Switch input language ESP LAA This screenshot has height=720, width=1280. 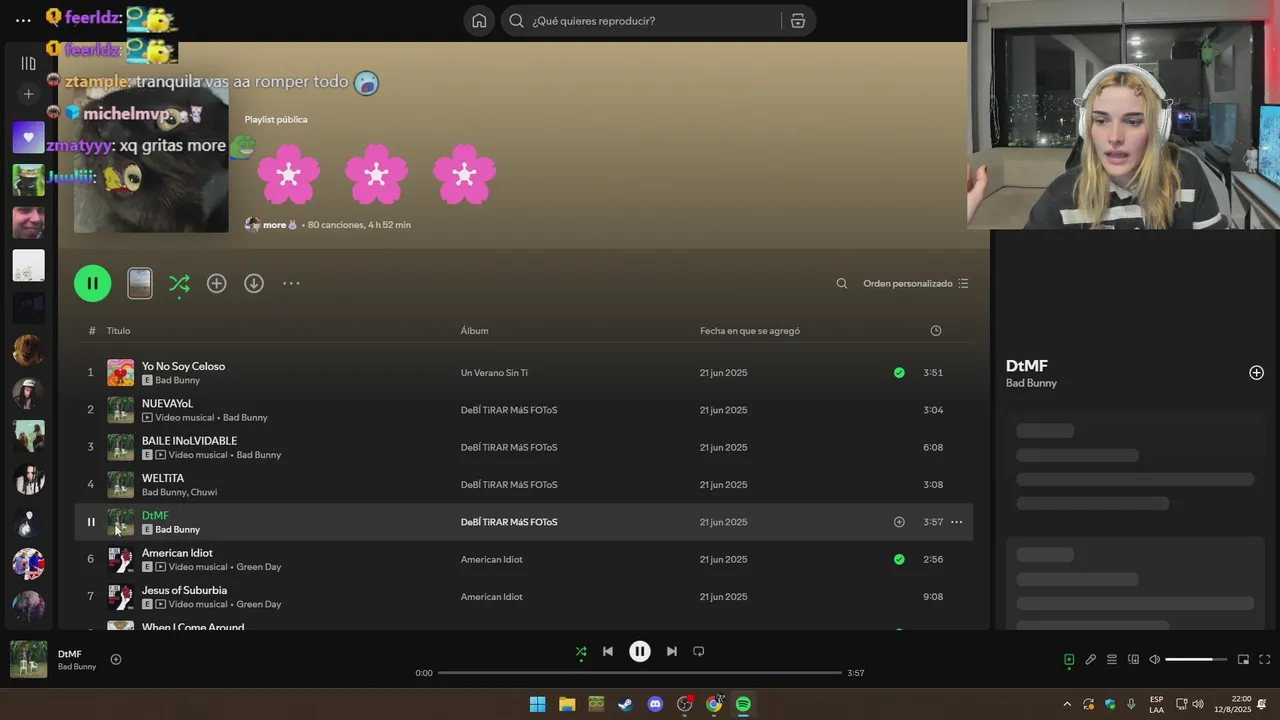point(1156,704)
